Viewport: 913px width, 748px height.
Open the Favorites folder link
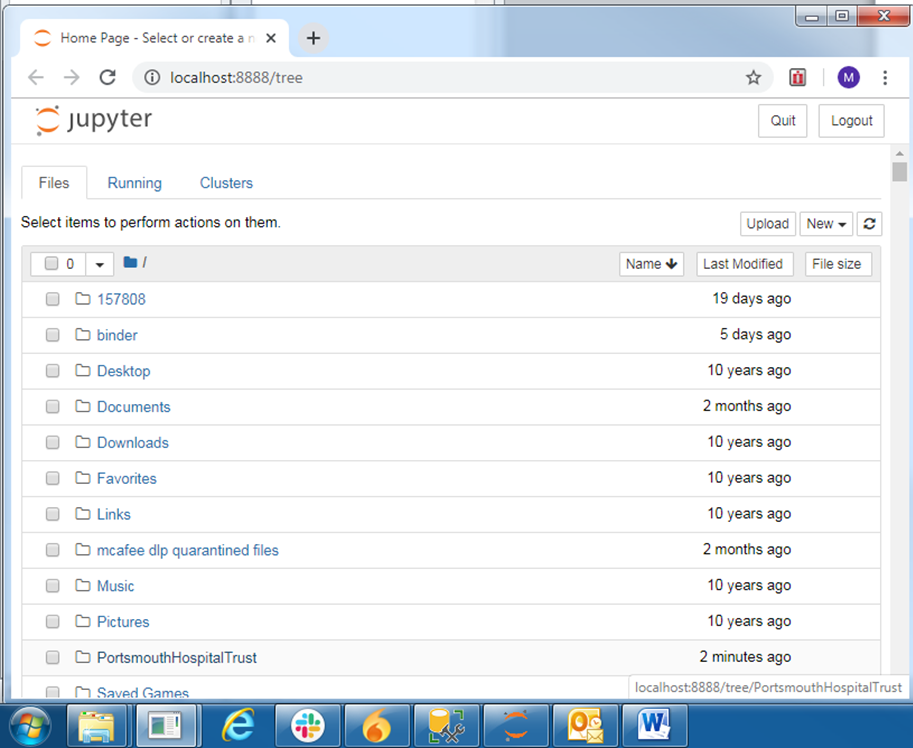tap(126, 478)
